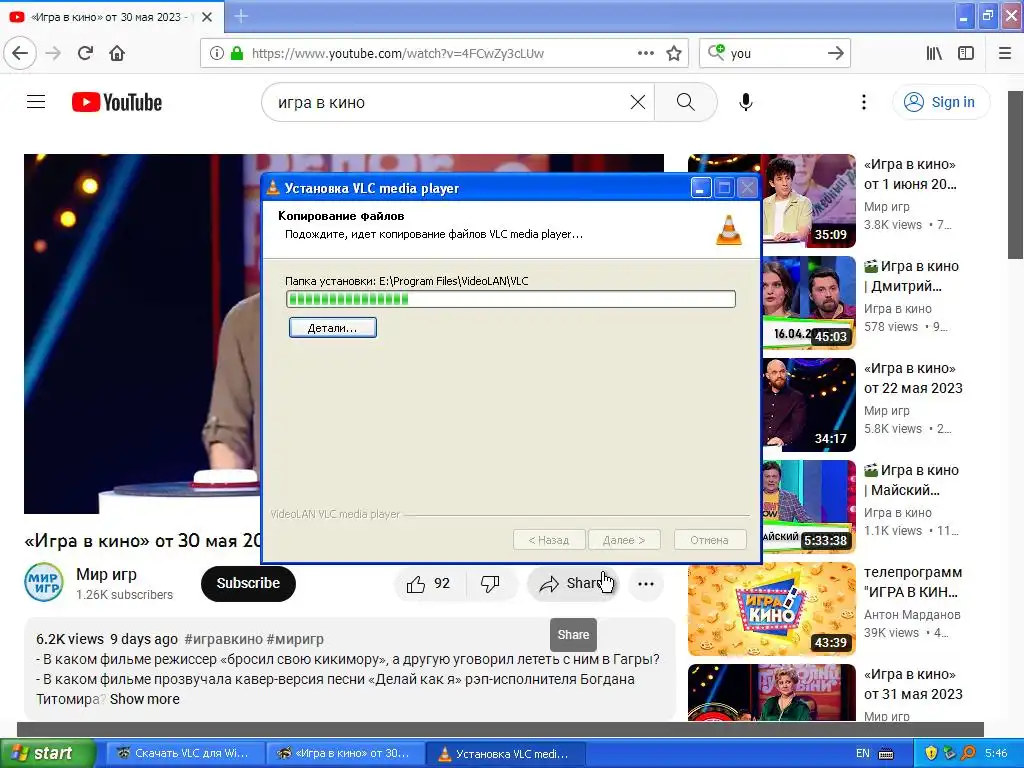Open the keyboard icon in the taskbar
Screen dimensions: 1024x768
coord(886,754)
